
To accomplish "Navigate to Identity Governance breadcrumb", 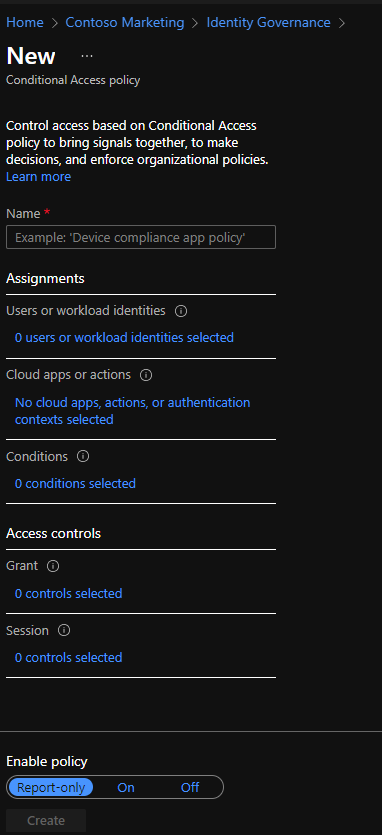I will click(x=269, y=22).
